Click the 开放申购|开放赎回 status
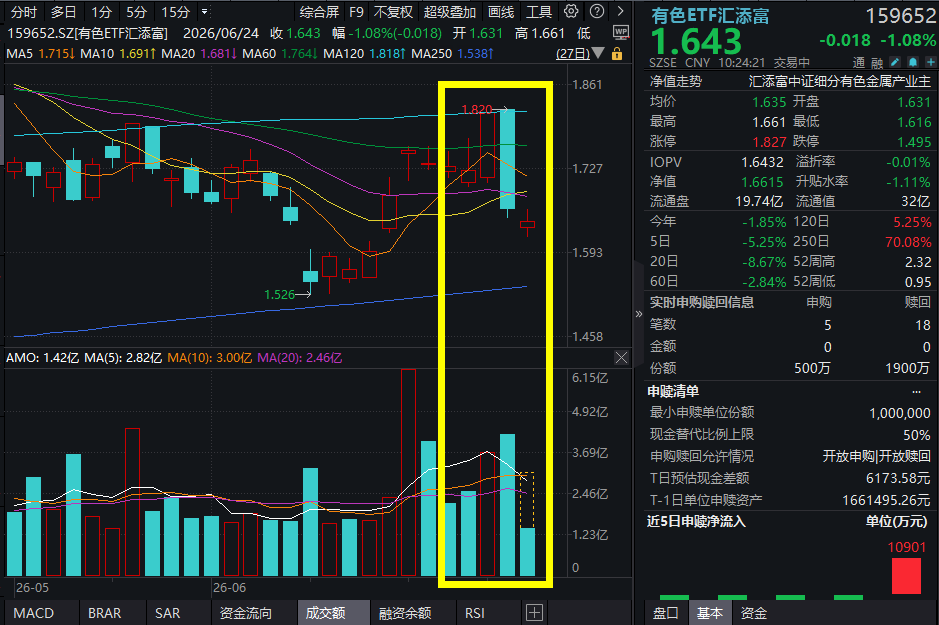This screenshot has width=939, height=625. pos(877,457)
